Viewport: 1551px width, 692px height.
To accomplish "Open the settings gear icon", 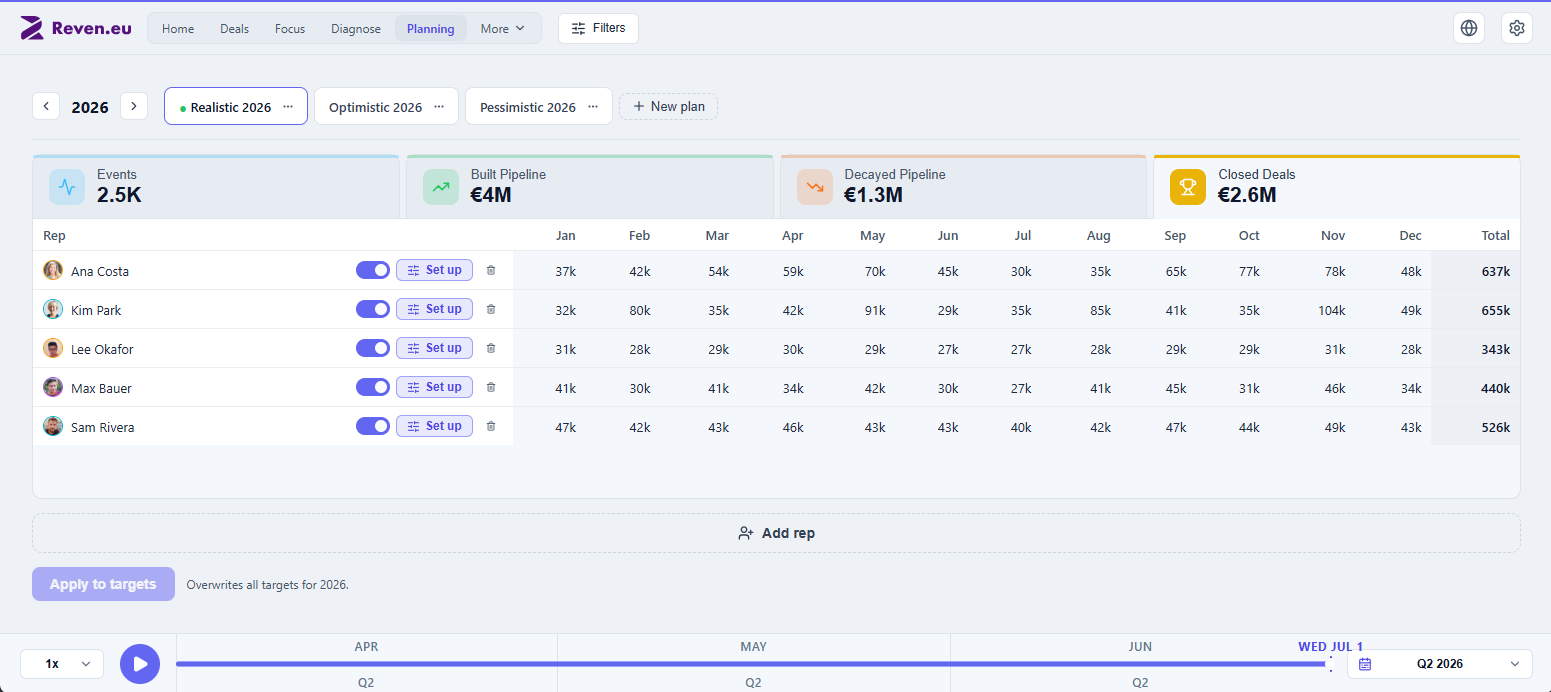I will click(1517, 28).
